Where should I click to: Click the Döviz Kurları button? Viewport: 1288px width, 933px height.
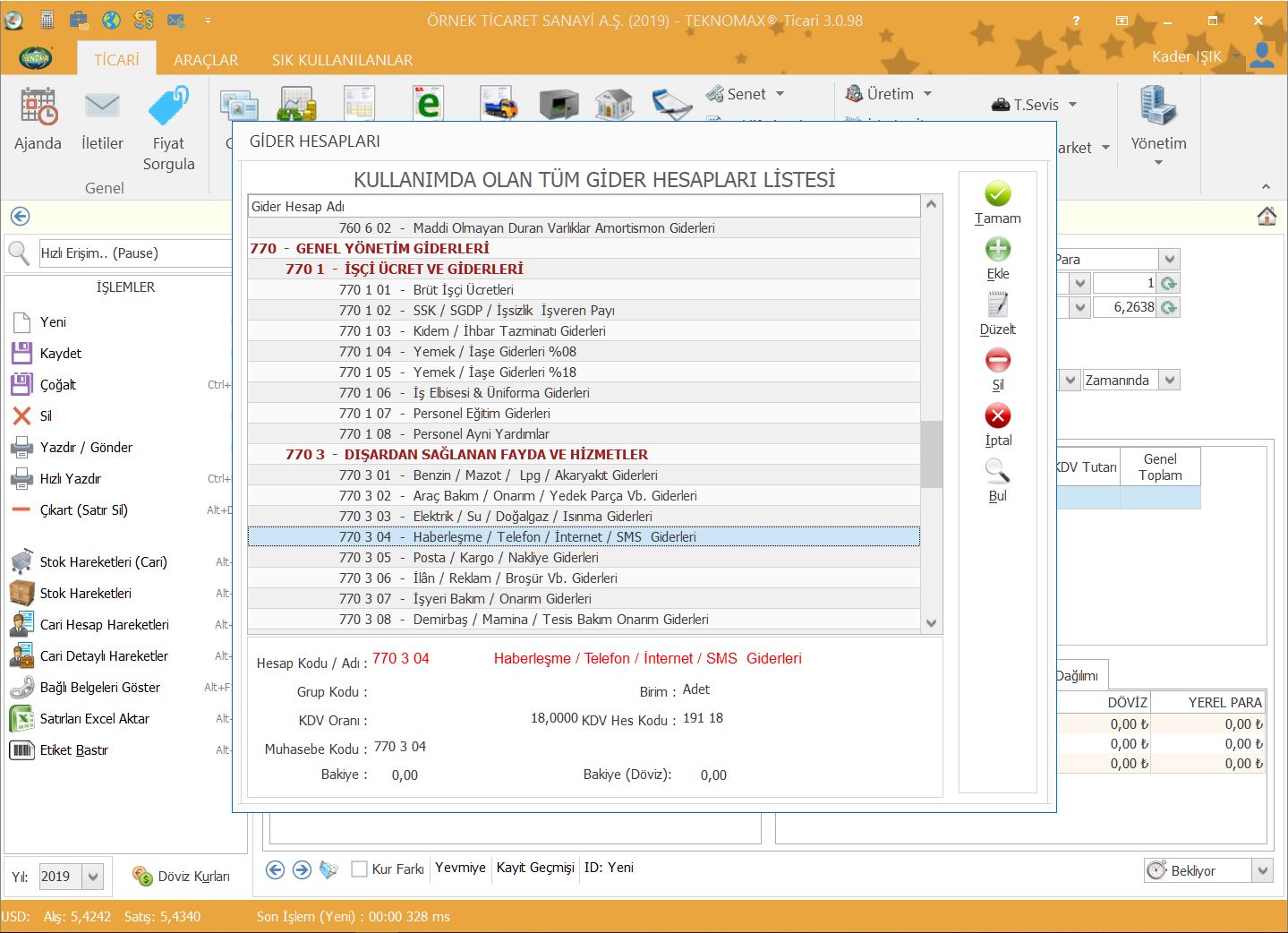pyautogui.click(x=182, y=877)
